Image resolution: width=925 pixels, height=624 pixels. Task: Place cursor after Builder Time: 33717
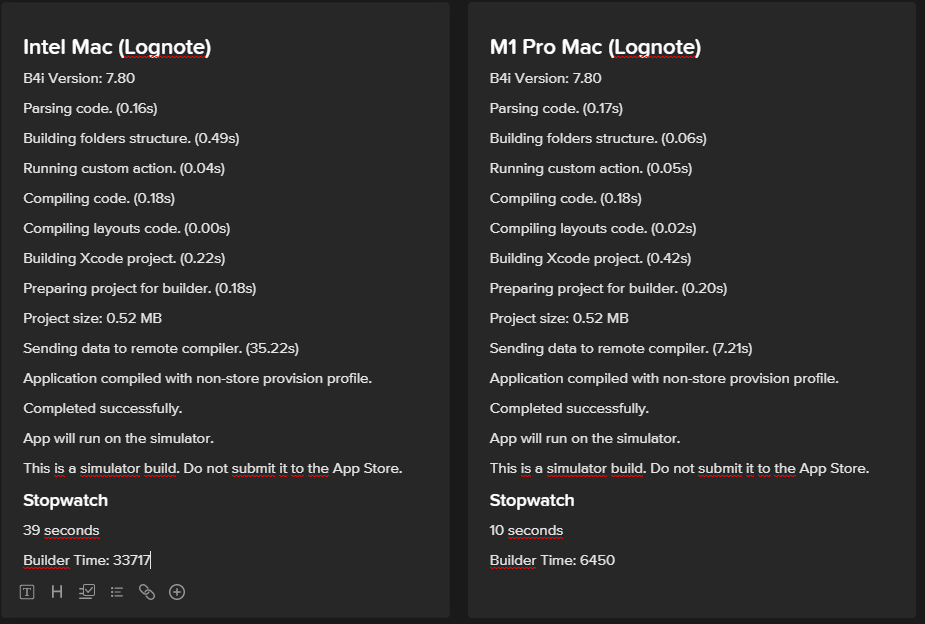point(150,560)
